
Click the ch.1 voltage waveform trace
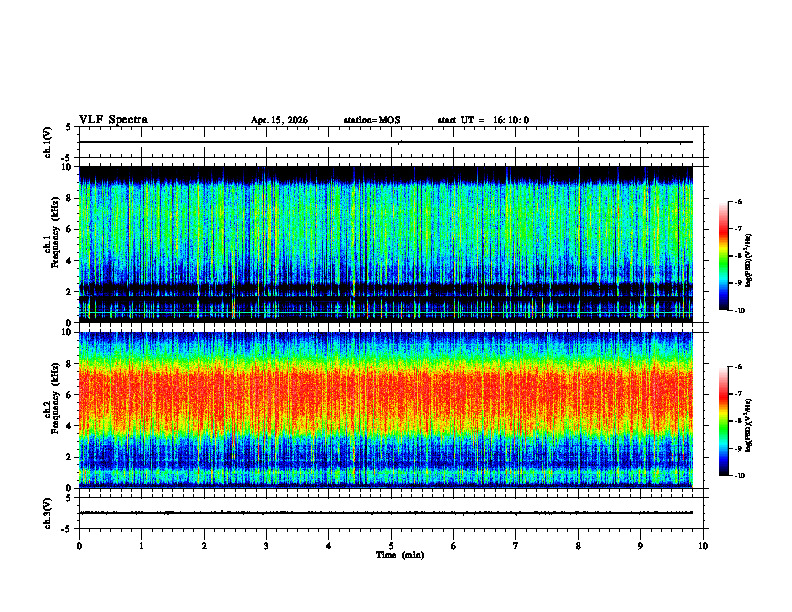point(386,142)
